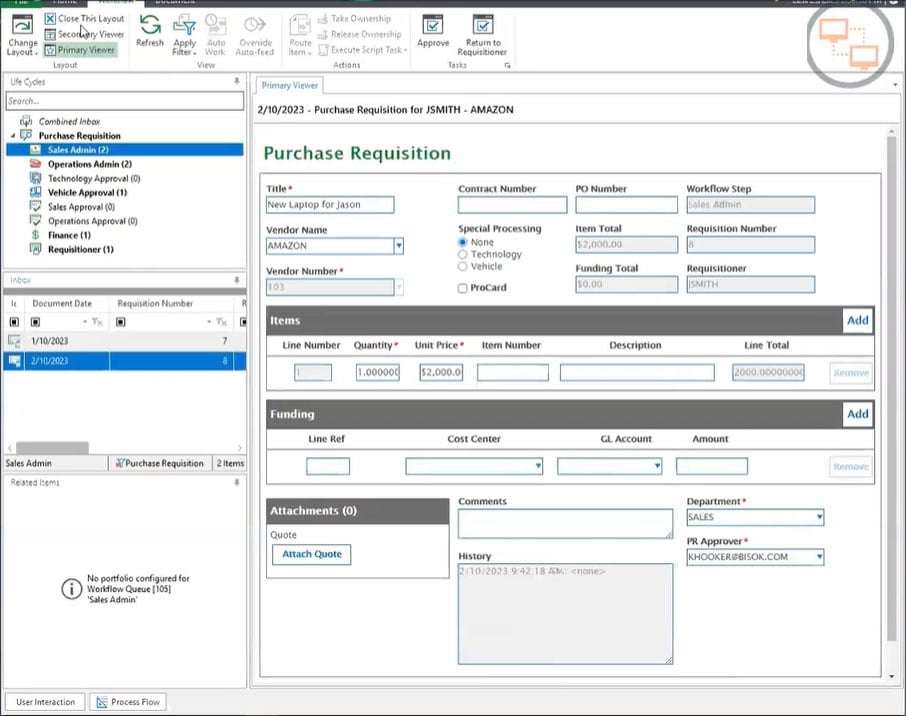The image size is (906, 716).
Task: Open Requisition Number filter icon
Action: (x=222, y=322)
